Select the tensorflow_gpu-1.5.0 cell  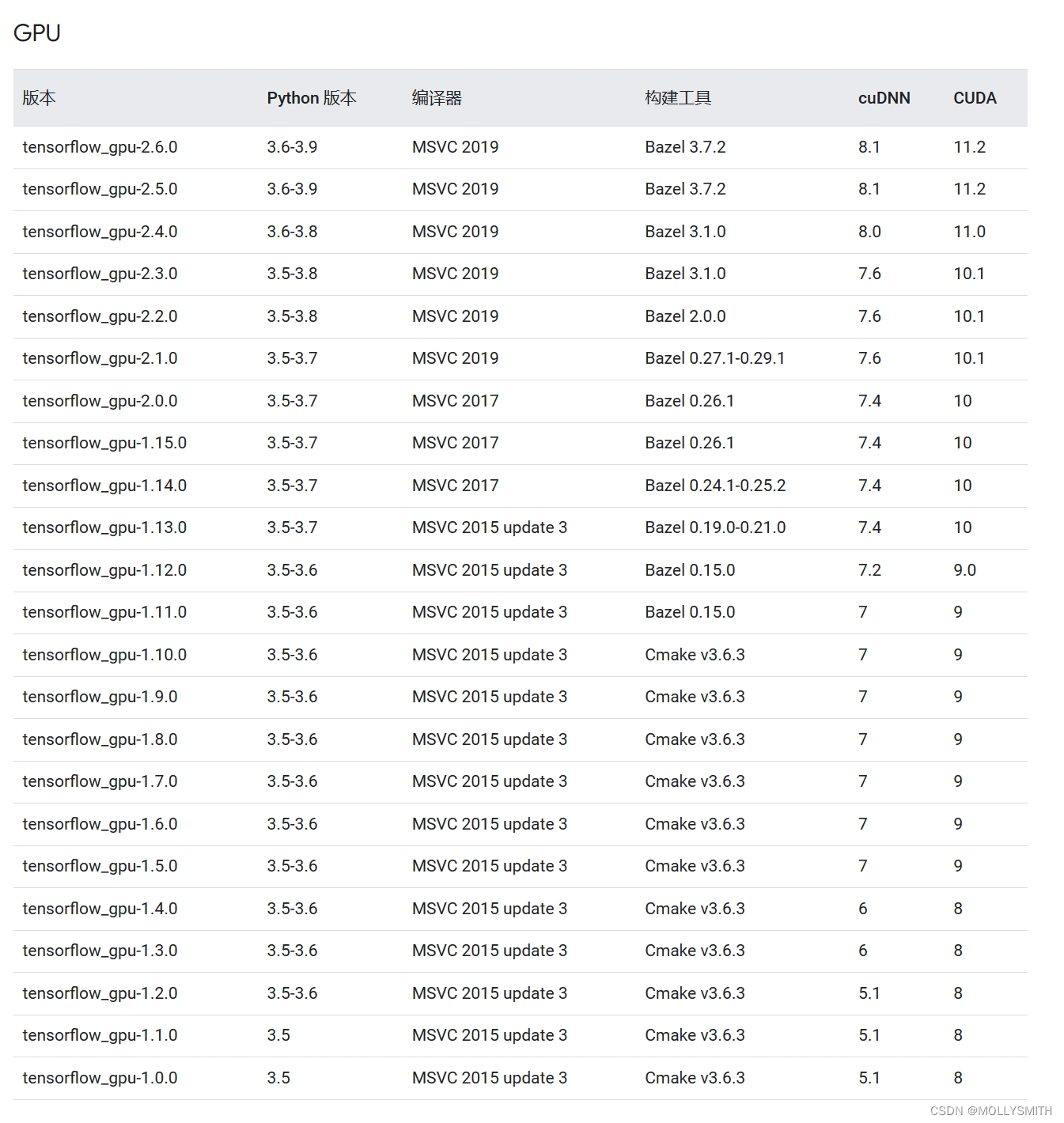(x=100, y=866)
